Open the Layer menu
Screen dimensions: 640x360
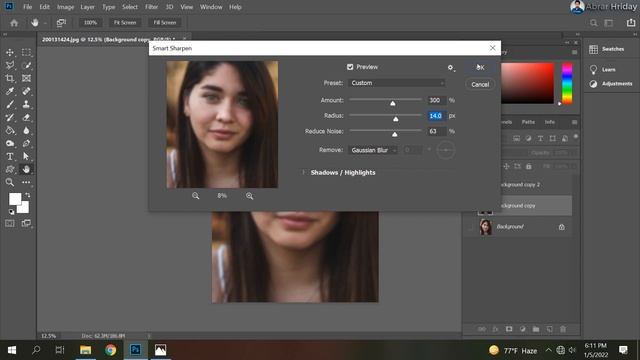pos(87,7)
